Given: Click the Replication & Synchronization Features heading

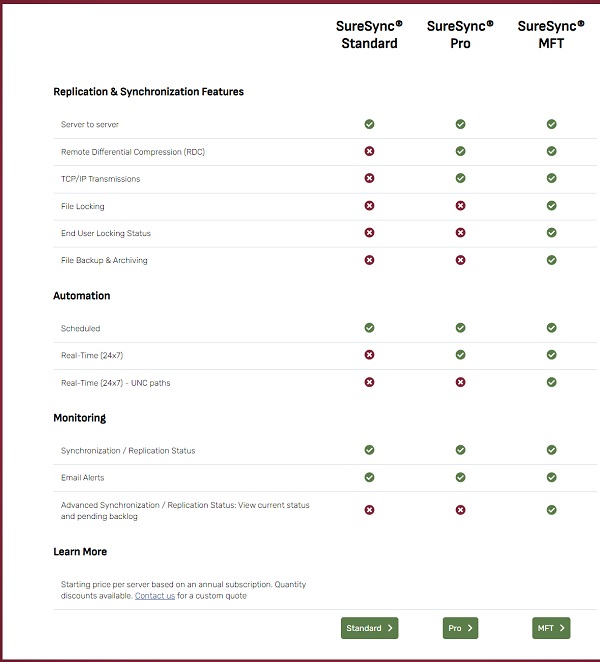Looking at the screenshot, I should pos(148,92).
